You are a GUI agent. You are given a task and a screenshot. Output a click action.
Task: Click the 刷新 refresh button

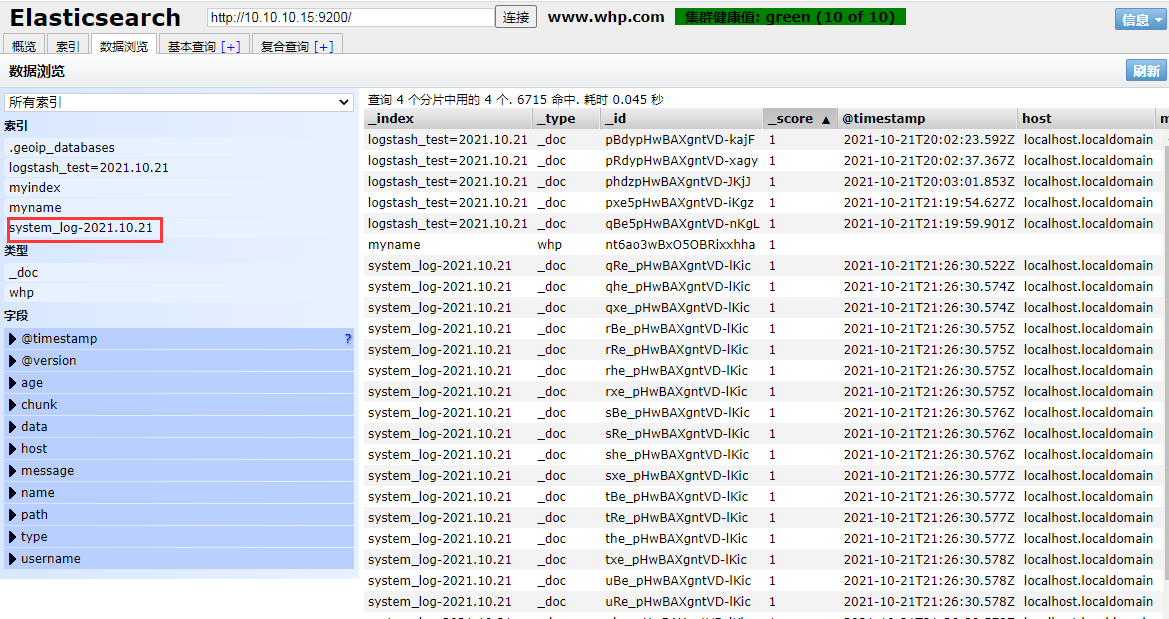tap(1146, 71)
